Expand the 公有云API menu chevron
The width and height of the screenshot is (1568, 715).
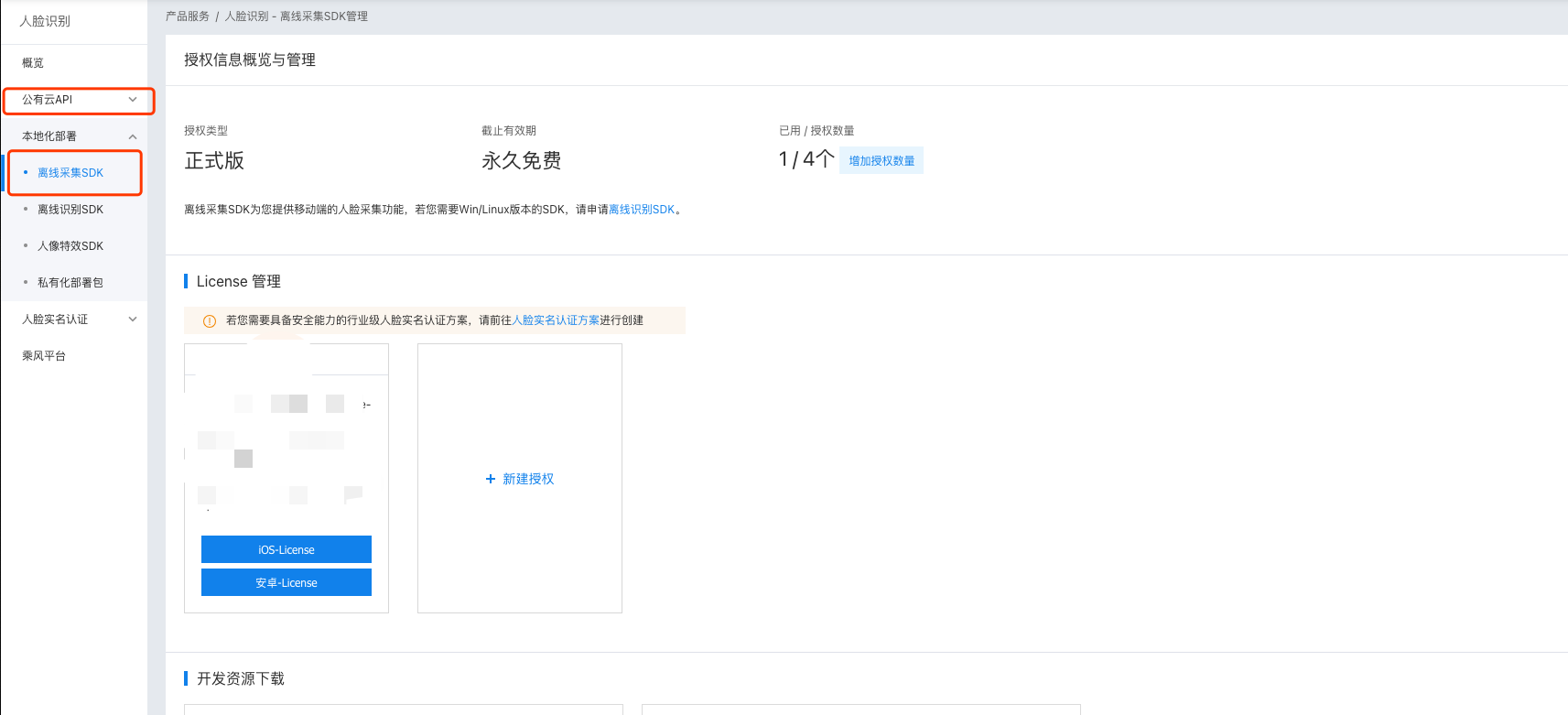tap(133, 100)
